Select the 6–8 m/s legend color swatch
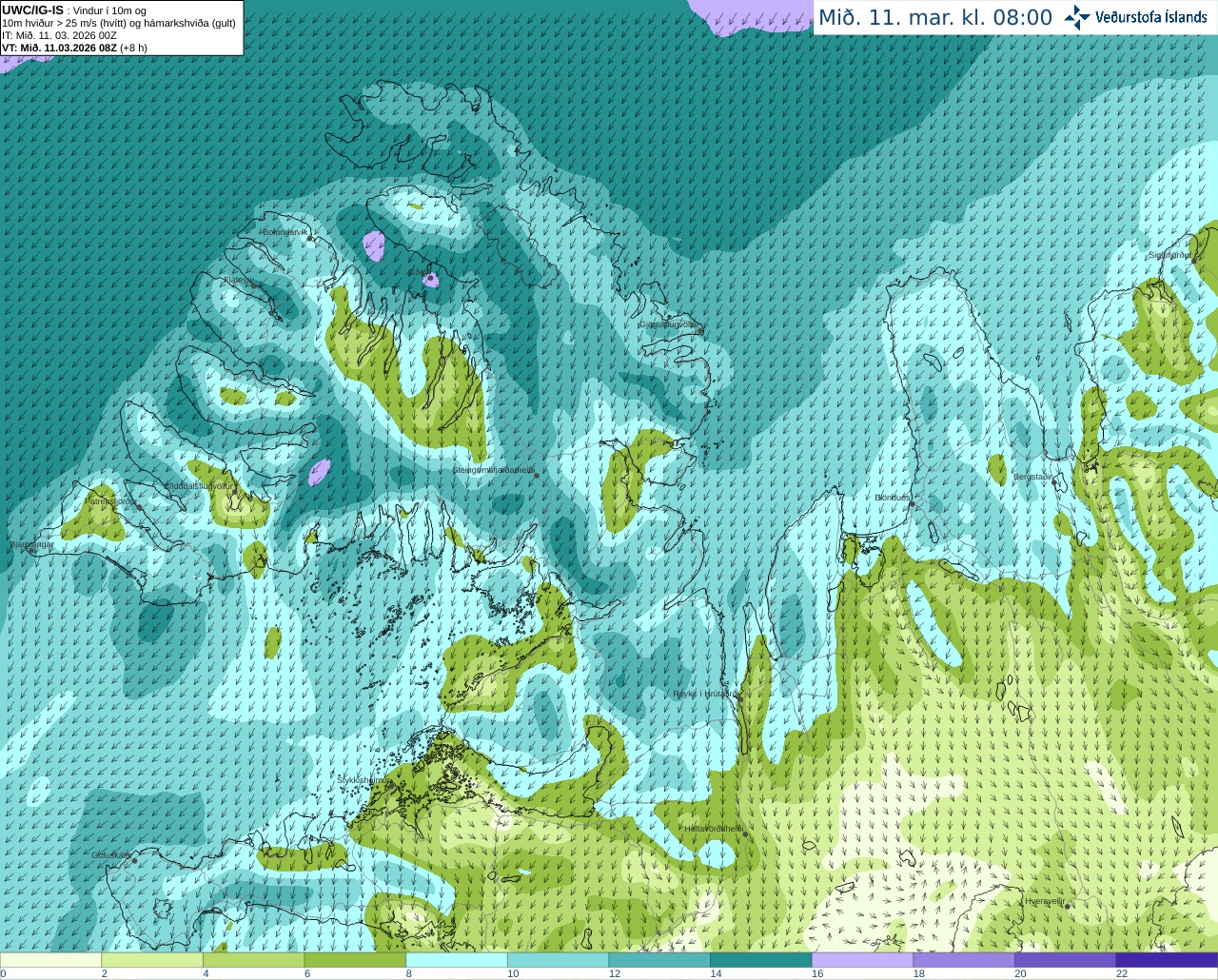 (x=355, y=959)
